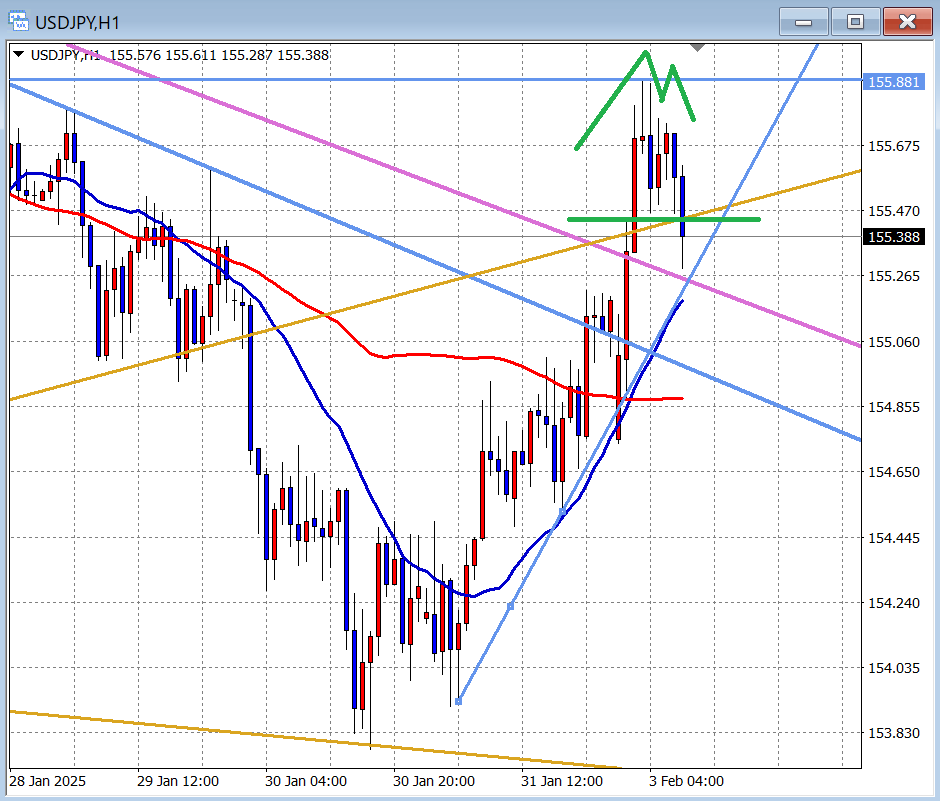The height and width of the screenshot is (801, 940).
Task: Maximize the USDJPY chart window
Action: (855, 21)
